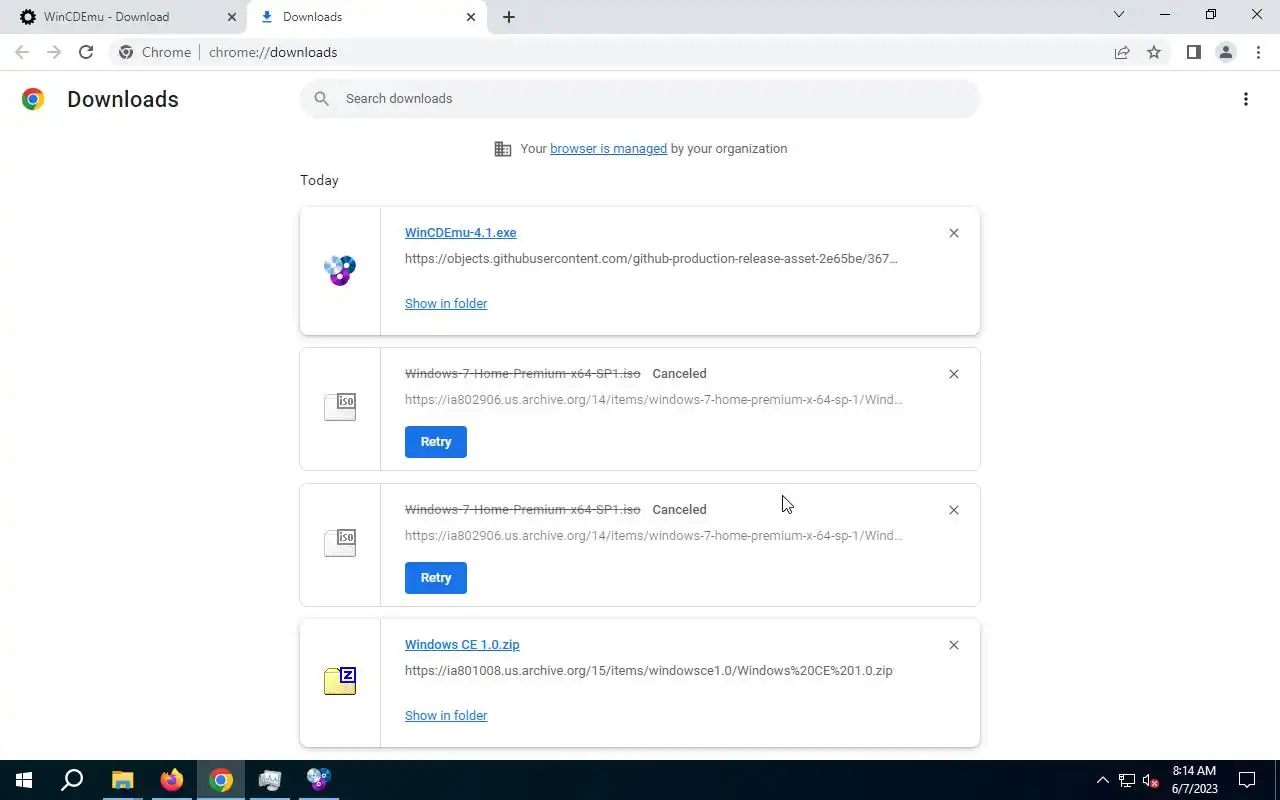Bookmark this page with the star
1280x800 pixels.
tap(1154, 52)
